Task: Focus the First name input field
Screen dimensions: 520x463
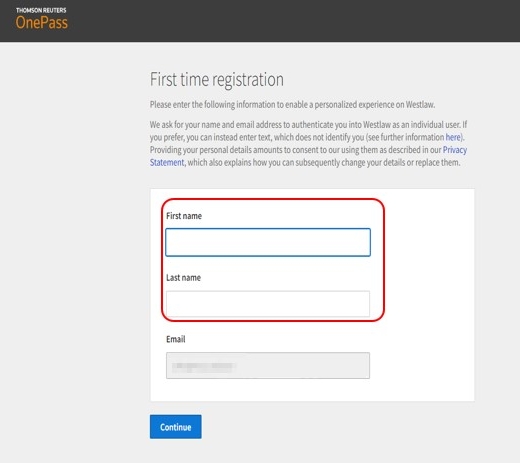Action: pos(268,242)
